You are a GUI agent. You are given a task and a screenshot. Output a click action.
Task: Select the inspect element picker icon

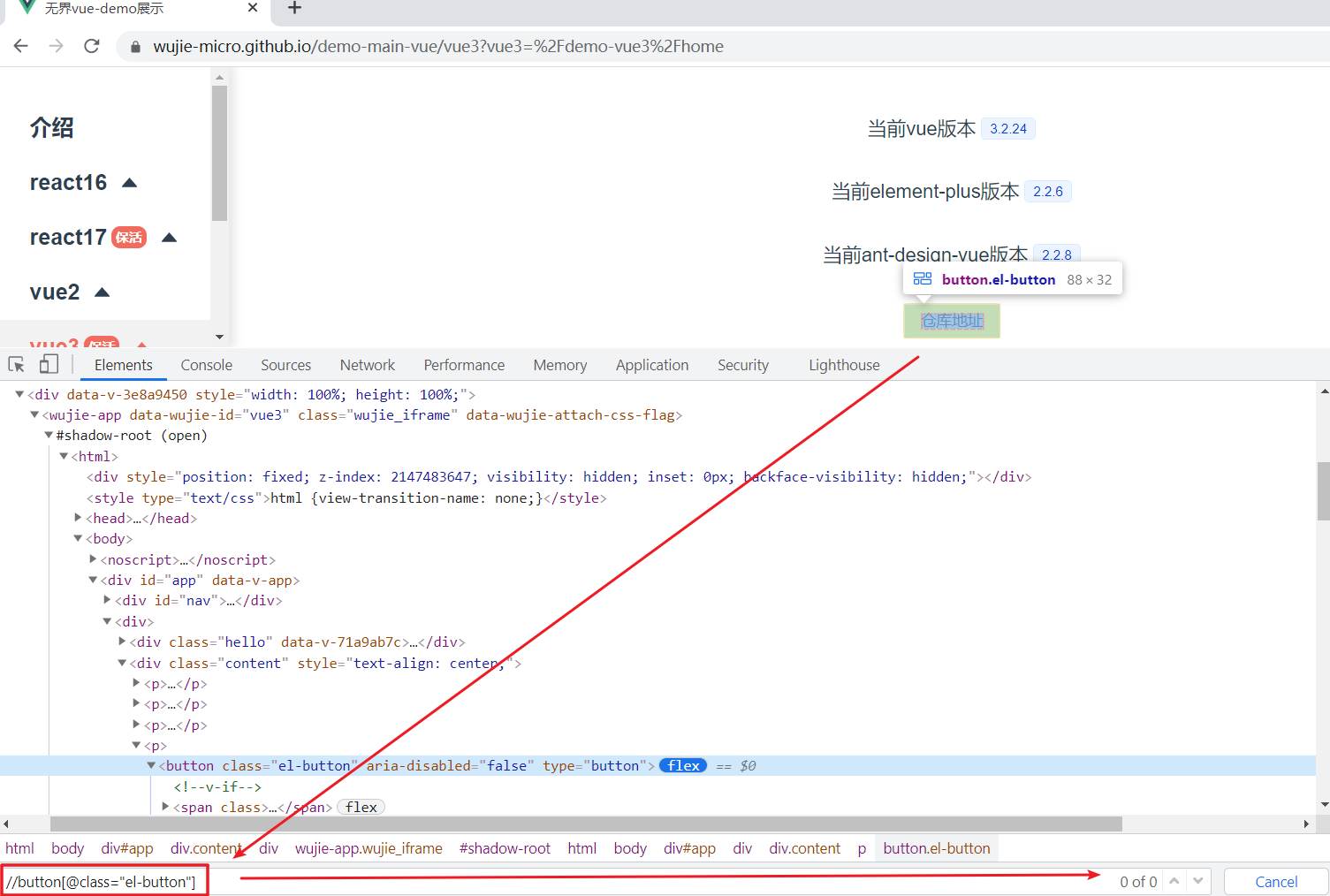16,364
